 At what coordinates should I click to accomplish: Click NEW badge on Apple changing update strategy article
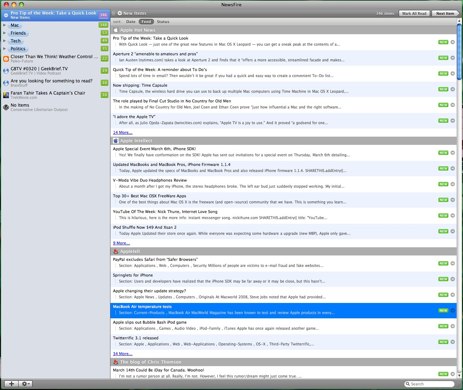pos(443,295)
